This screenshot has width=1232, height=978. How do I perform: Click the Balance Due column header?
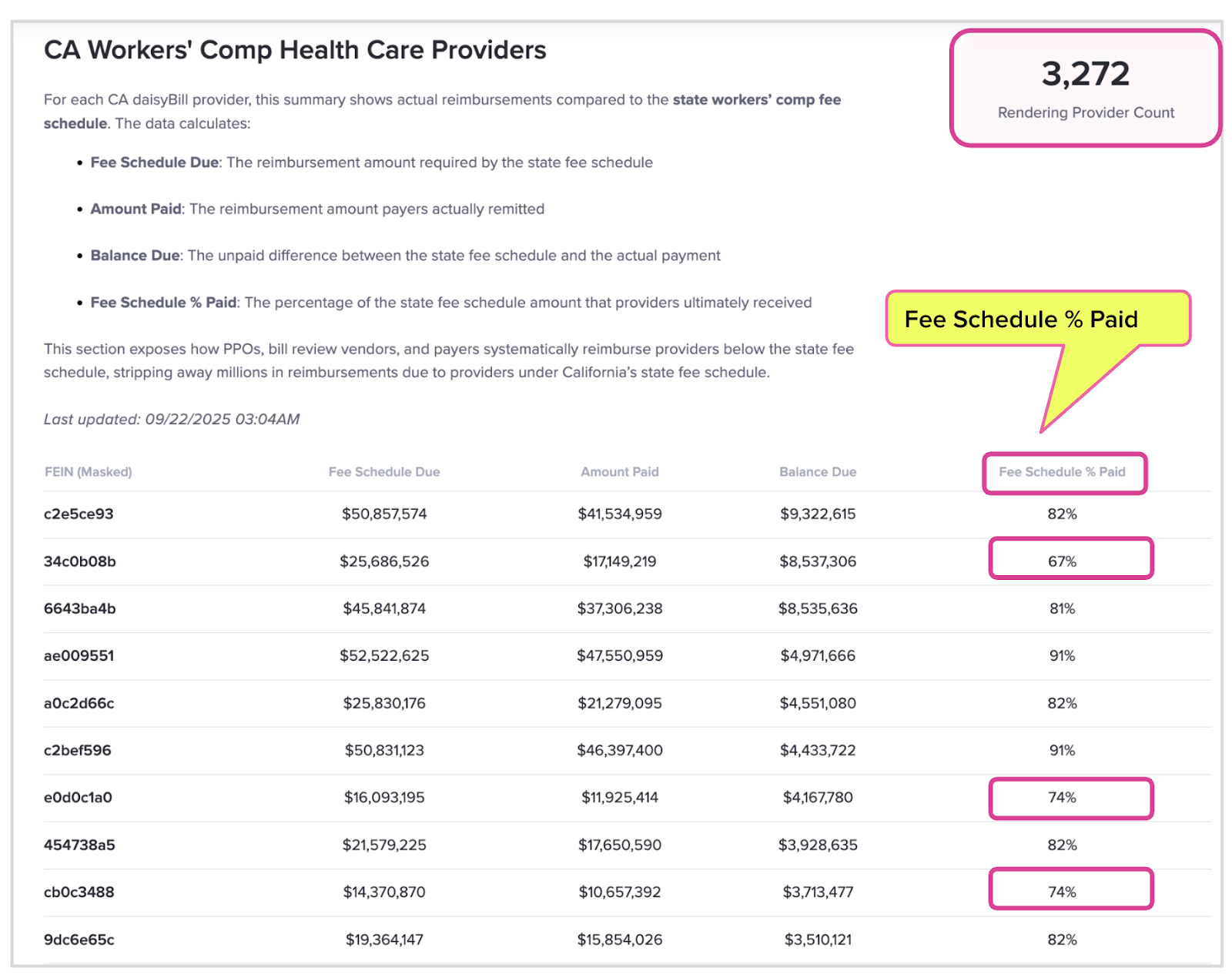pos(817,472)
